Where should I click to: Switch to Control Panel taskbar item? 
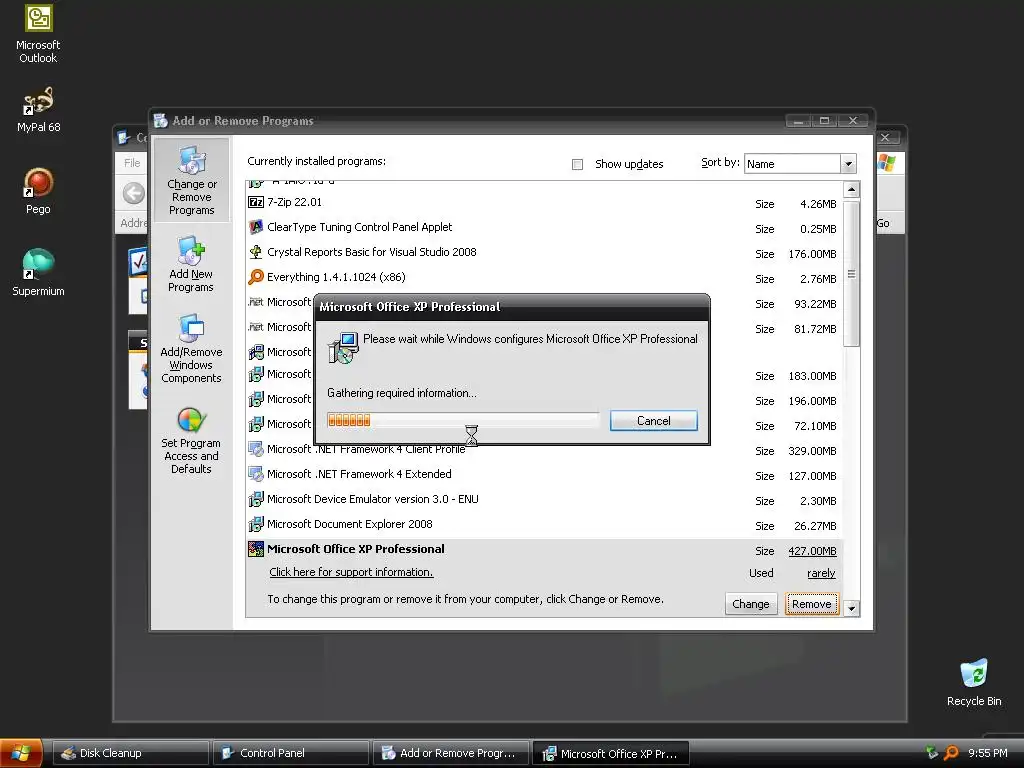tap(291, 753)
